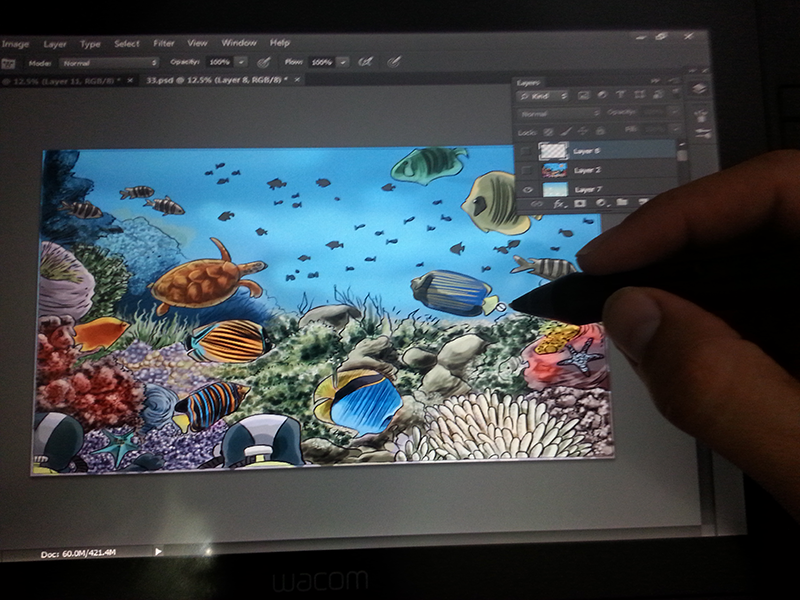This screenshot has width=800, height=600.
Task: Turn layer filtering switch on or off
Action: [676, 93]
